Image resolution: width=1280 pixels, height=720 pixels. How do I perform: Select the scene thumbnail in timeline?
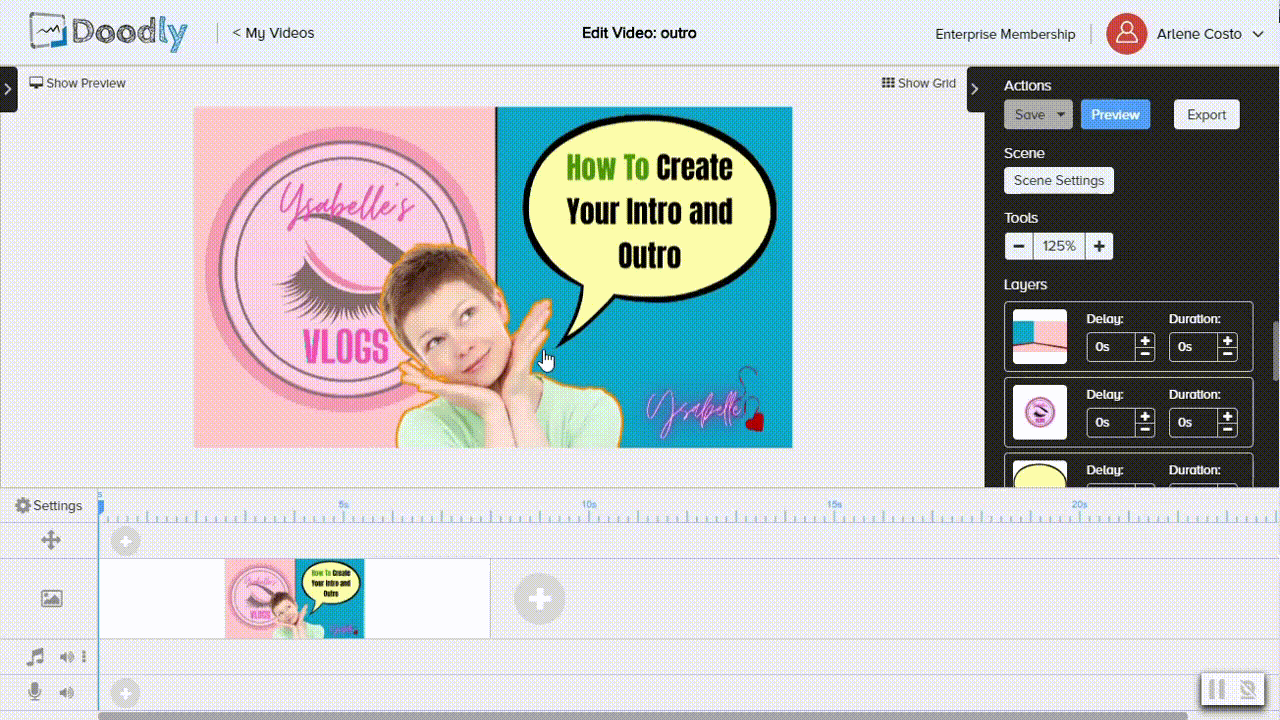[294, 598]
